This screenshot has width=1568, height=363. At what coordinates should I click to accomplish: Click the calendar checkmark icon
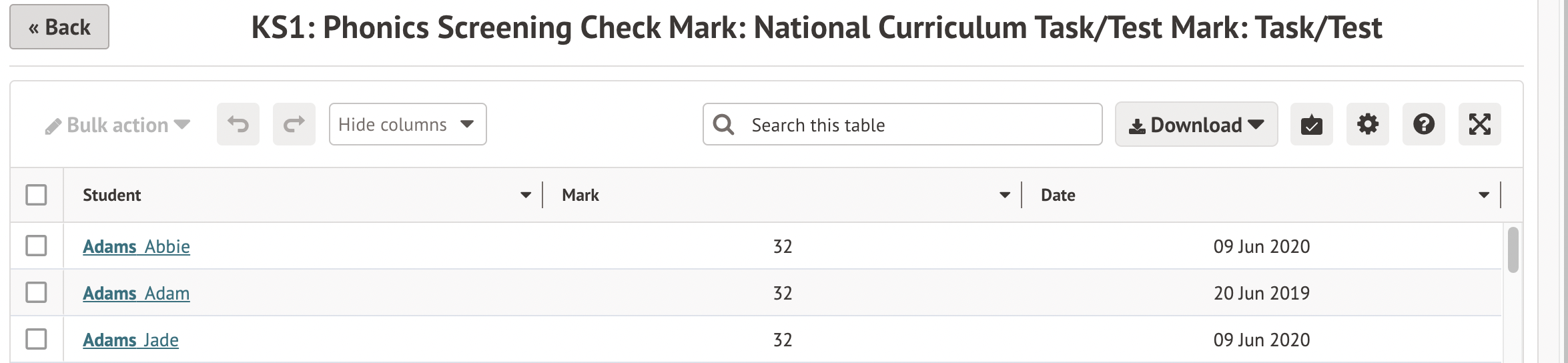tap(1311, 124)
